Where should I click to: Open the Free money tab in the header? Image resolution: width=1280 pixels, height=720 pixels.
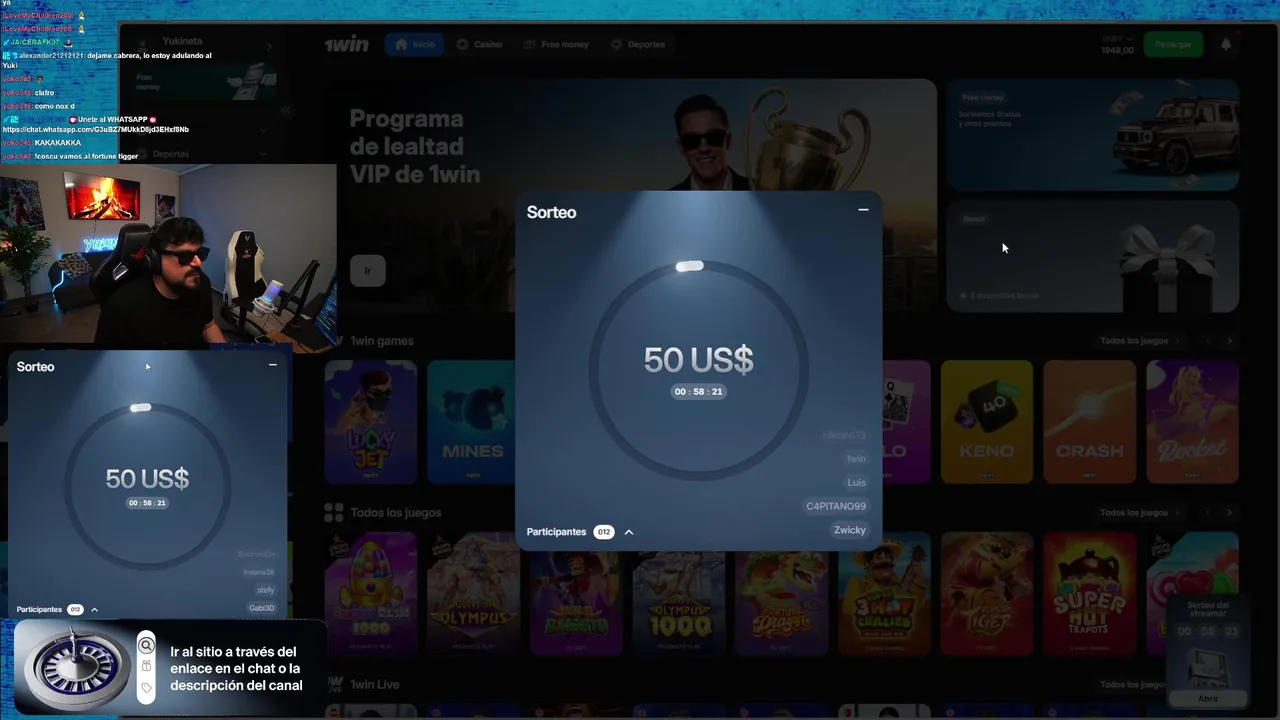click(556, 45)
